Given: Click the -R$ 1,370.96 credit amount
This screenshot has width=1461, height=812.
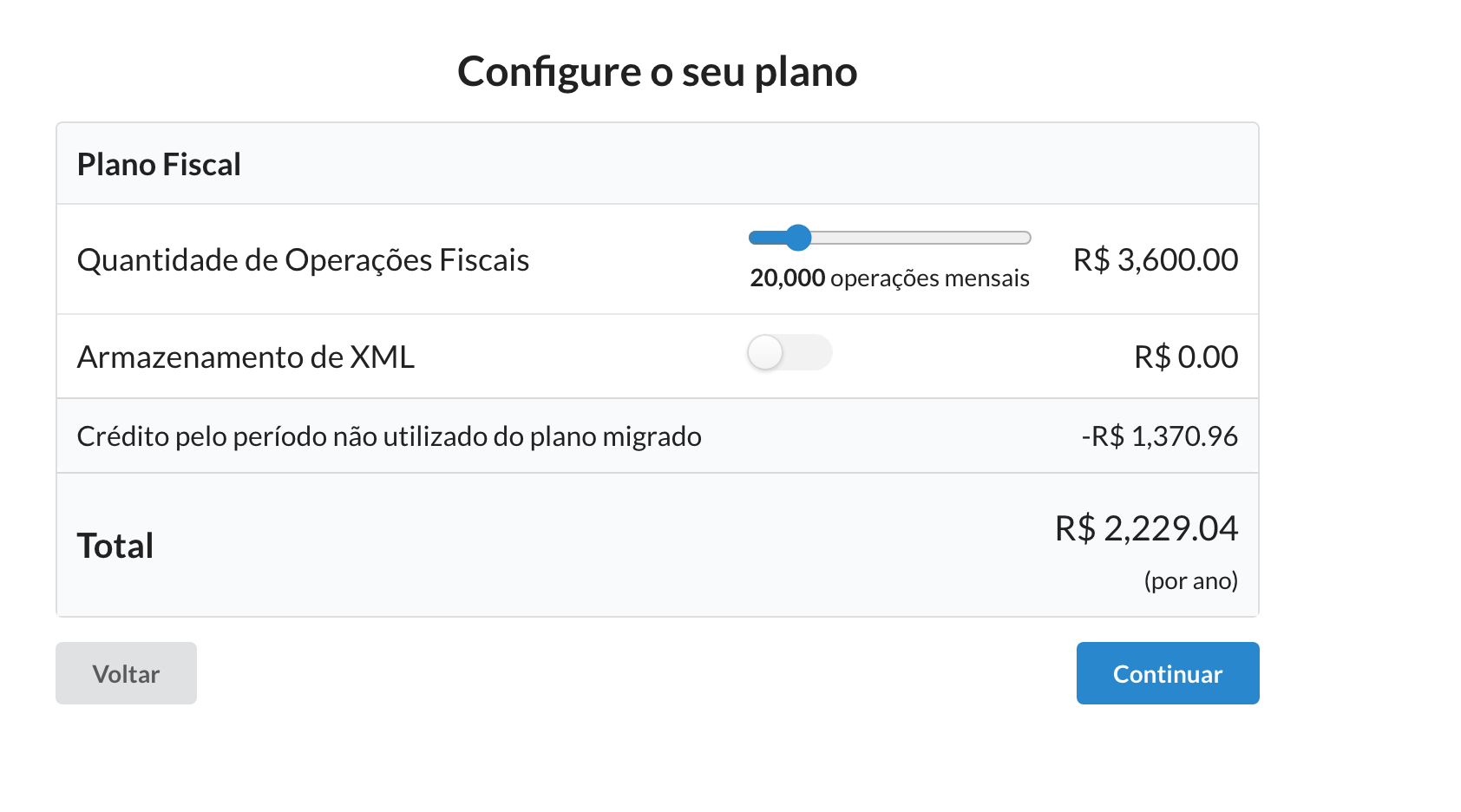Looking at the screenshot, I should (1159, 436).
